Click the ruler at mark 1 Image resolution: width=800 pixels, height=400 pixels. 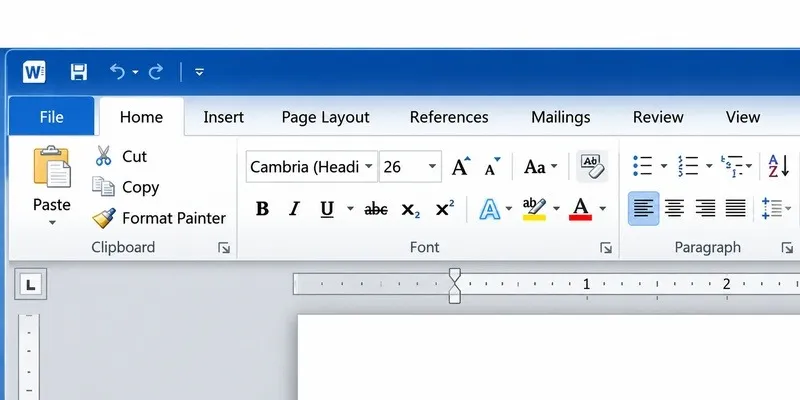587,284
